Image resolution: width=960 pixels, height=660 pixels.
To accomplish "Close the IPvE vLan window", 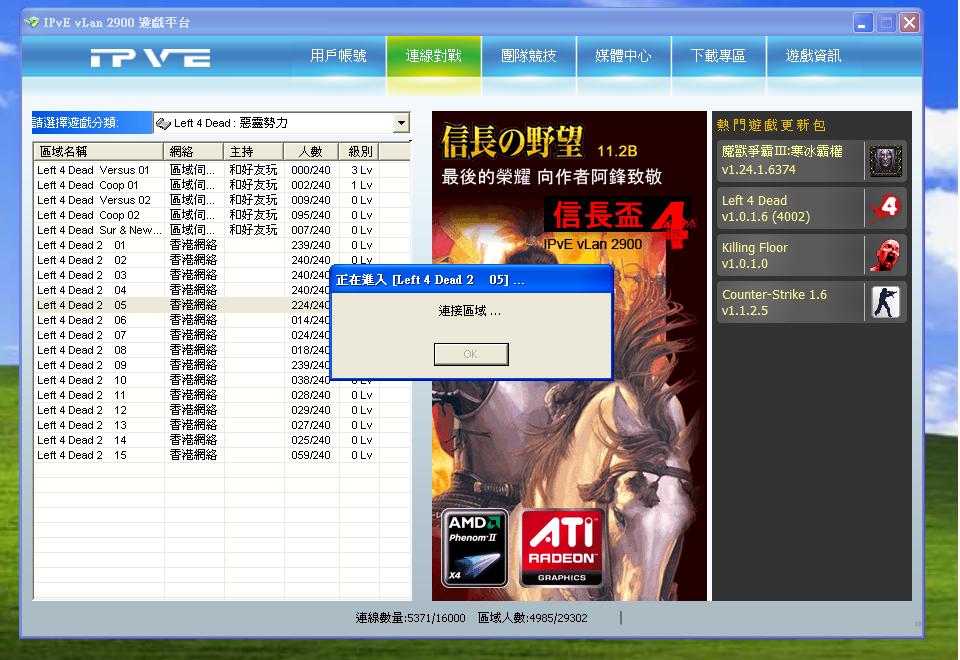I will [x=909, y=23].
